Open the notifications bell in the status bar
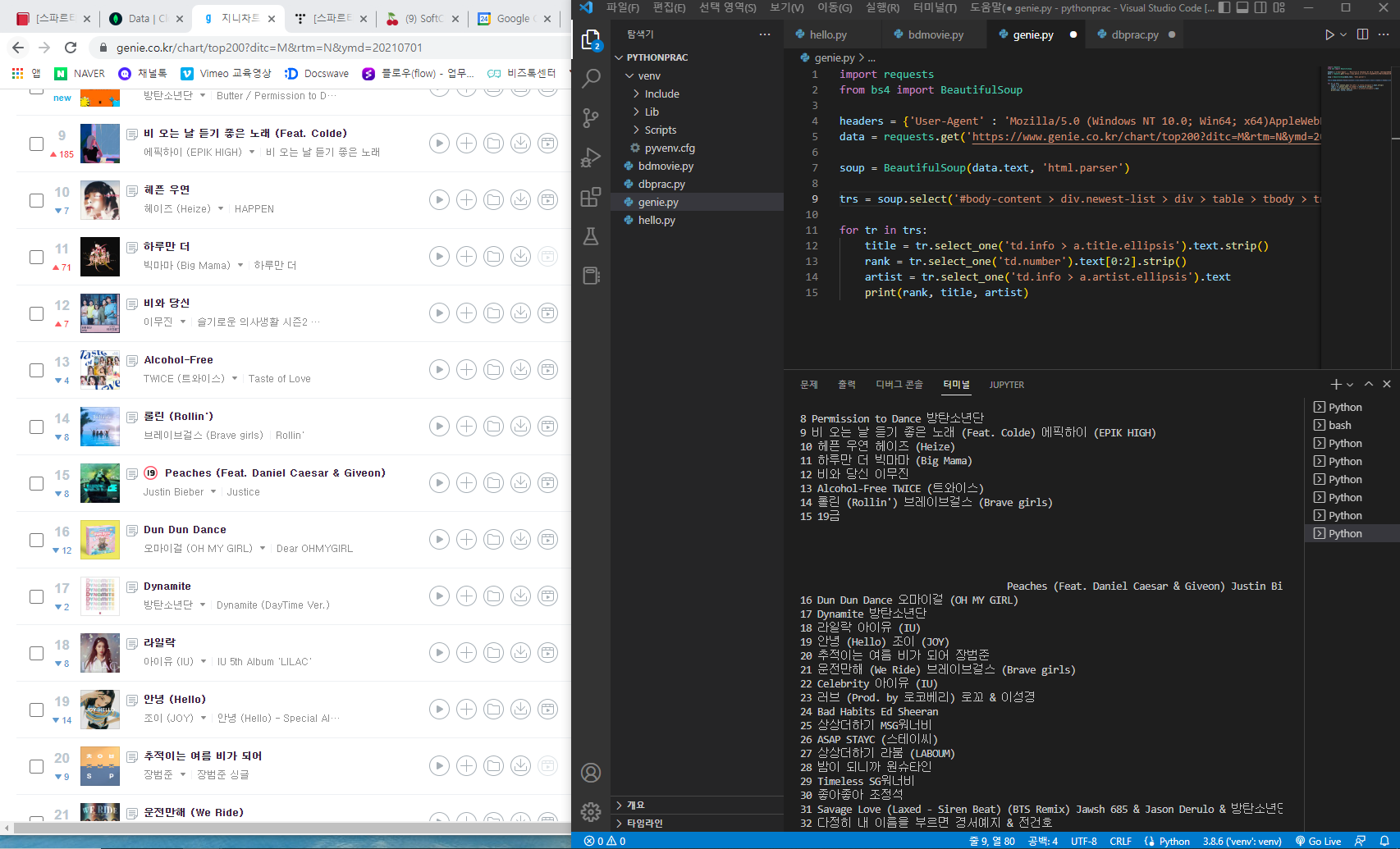This screenshot has width=1400, height=849. point(1384,841)
